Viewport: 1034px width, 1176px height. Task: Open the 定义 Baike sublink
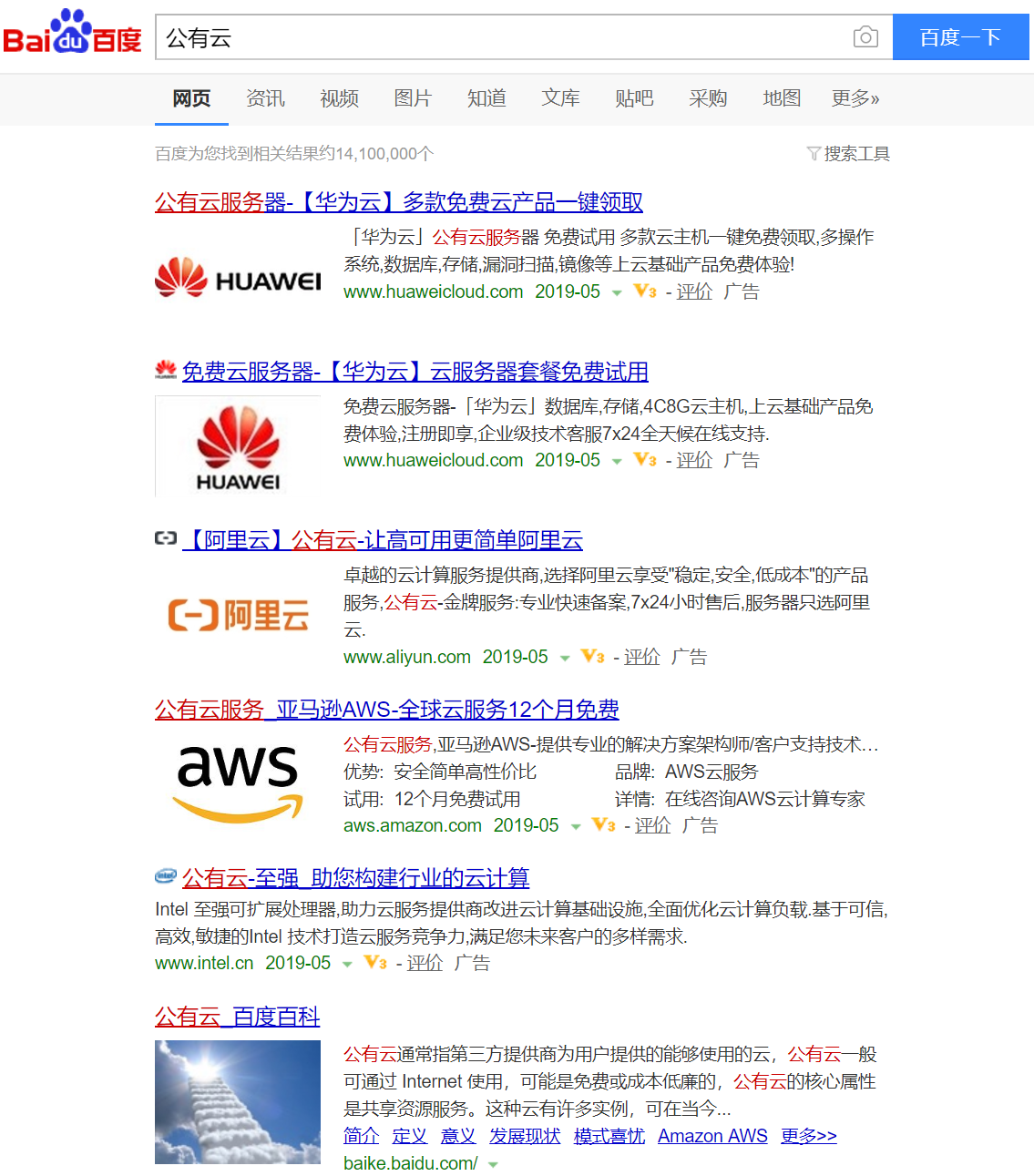[410, 1136]
